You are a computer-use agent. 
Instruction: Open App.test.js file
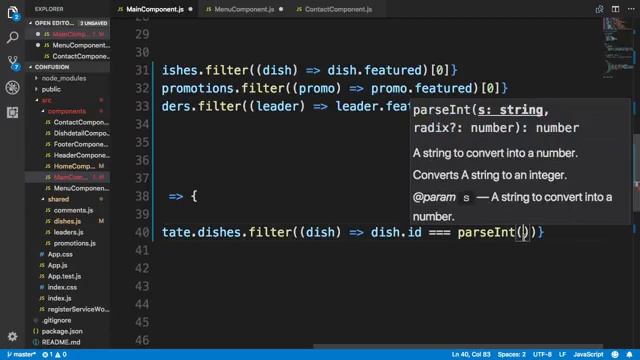tap(68, 276)
